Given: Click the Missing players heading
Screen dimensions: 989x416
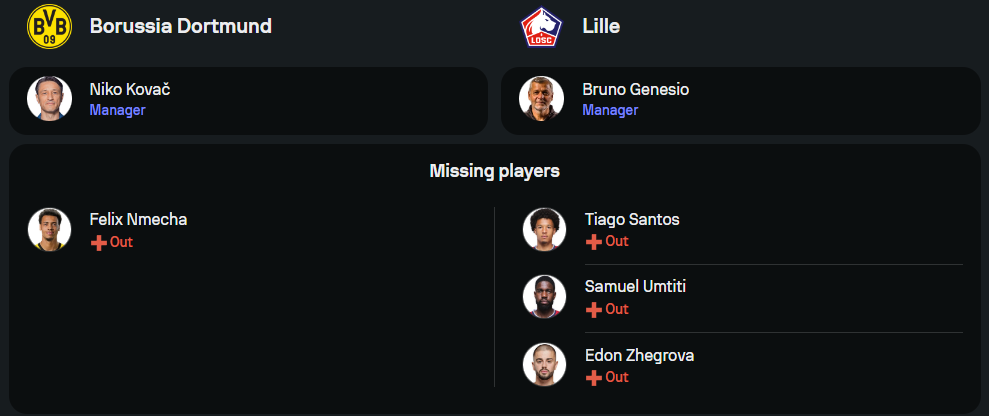Looking at the screenshot, I should pyautogui.click(x=494, y=171).
